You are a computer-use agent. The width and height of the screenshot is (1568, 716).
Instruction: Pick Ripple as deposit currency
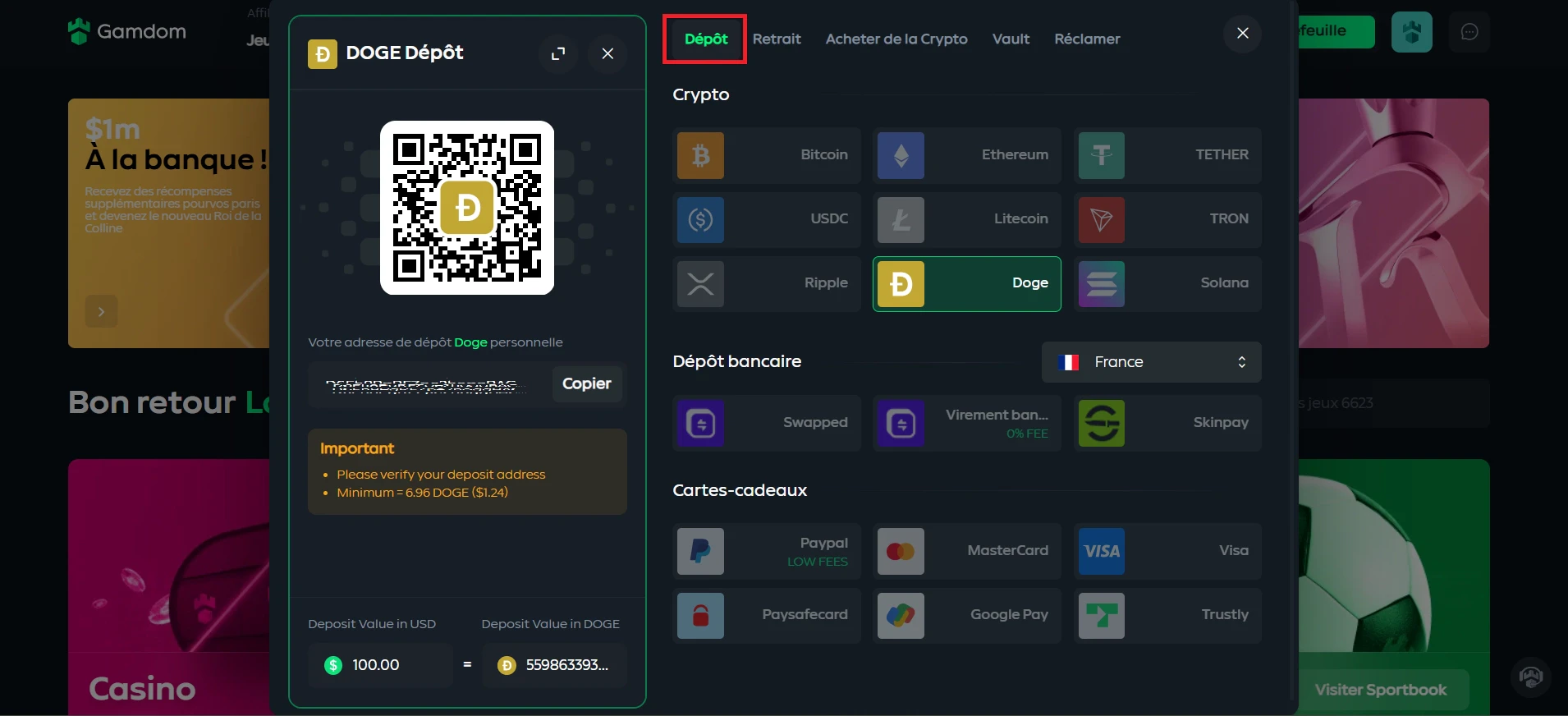click(767, 283)
